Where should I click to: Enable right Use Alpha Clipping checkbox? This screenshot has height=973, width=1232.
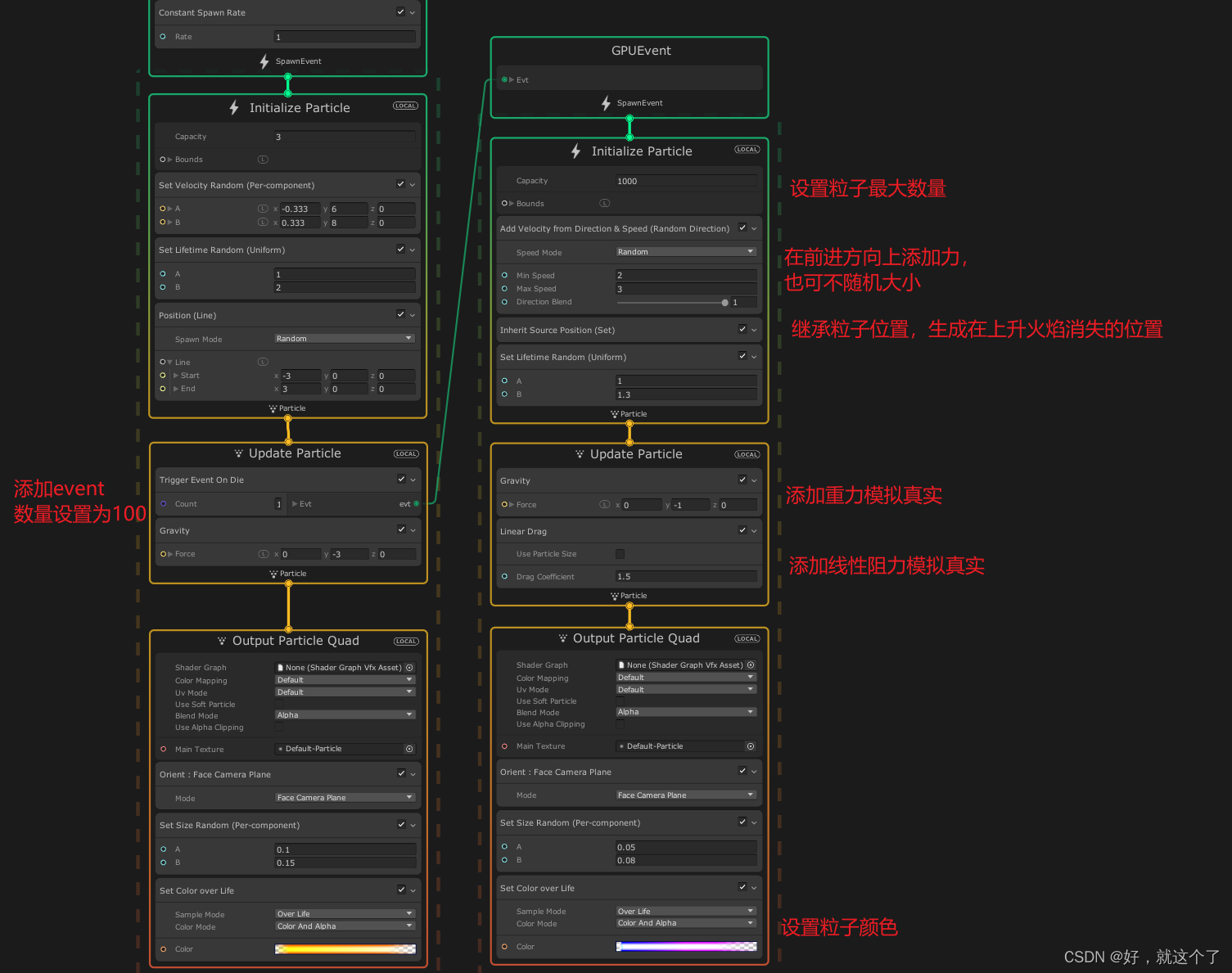tap(620, 724)
